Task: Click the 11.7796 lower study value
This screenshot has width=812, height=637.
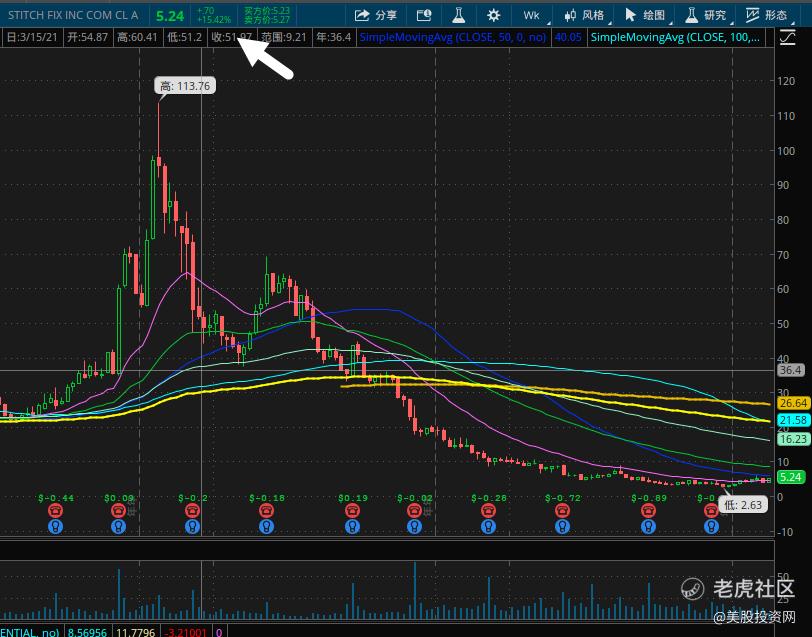Action: click(135, 632)
